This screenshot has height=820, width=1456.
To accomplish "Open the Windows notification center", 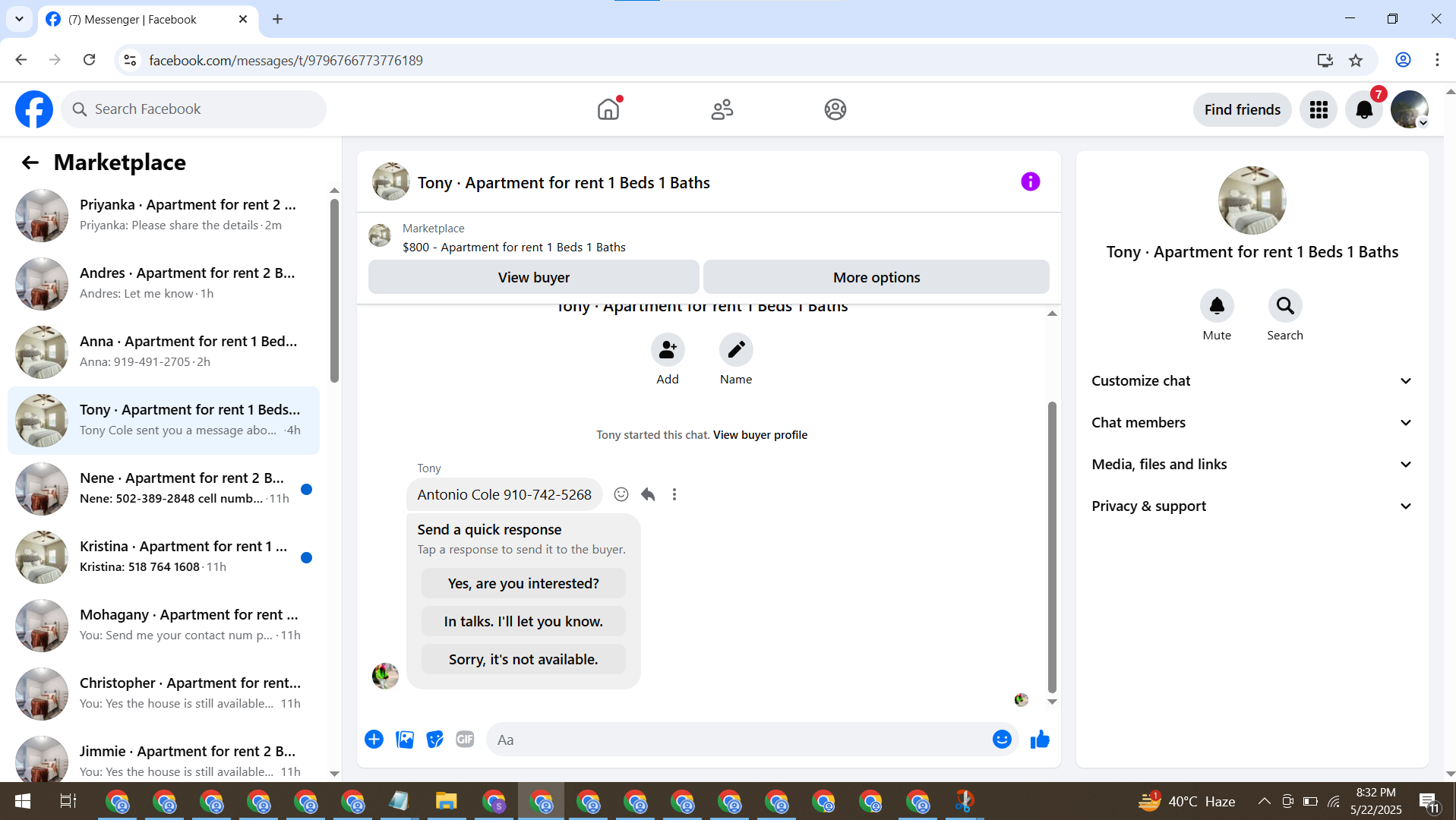I will click(1429, 801).
